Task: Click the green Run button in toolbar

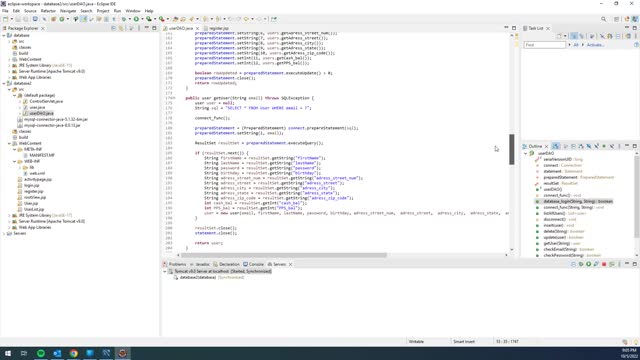Action: pyautogui.click(x=136, y=19)
